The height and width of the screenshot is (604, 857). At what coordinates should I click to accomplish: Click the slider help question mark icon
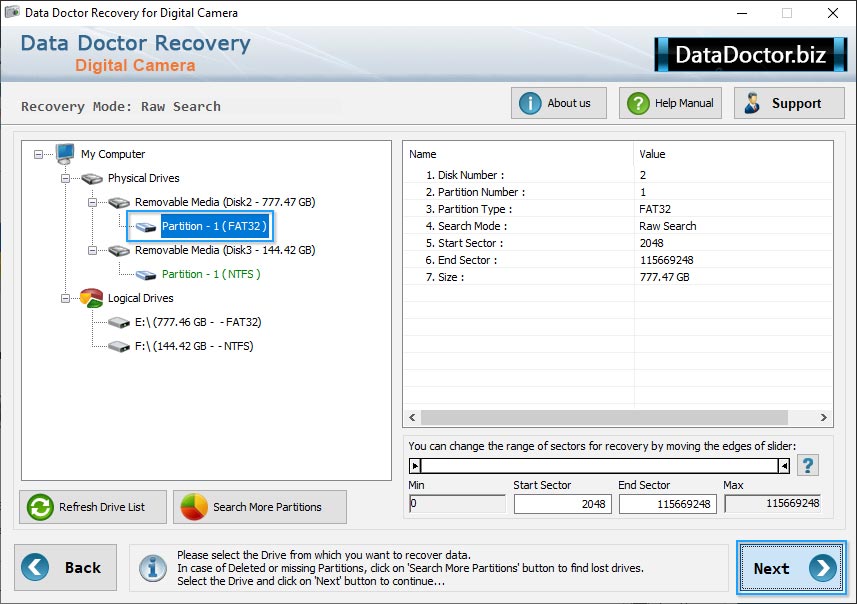(x=808, y=466)
